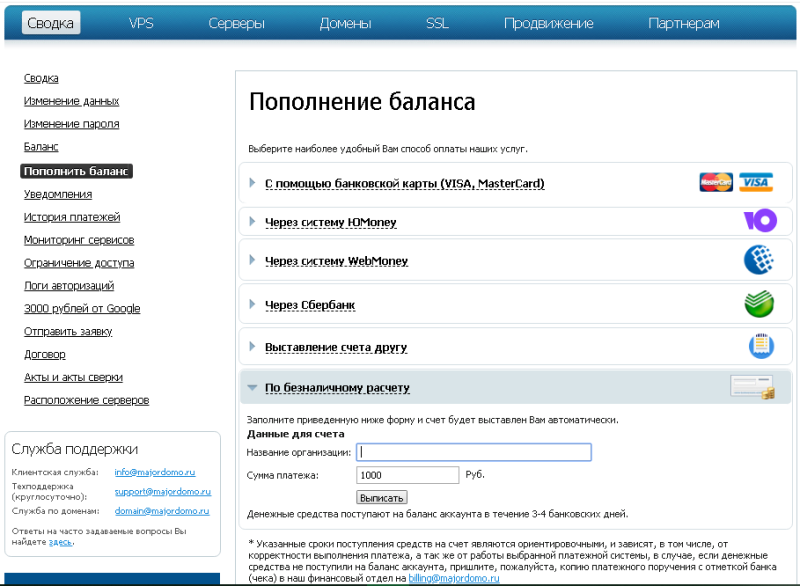Collapse the По безналичному расчету arrow

coord(252,388)
